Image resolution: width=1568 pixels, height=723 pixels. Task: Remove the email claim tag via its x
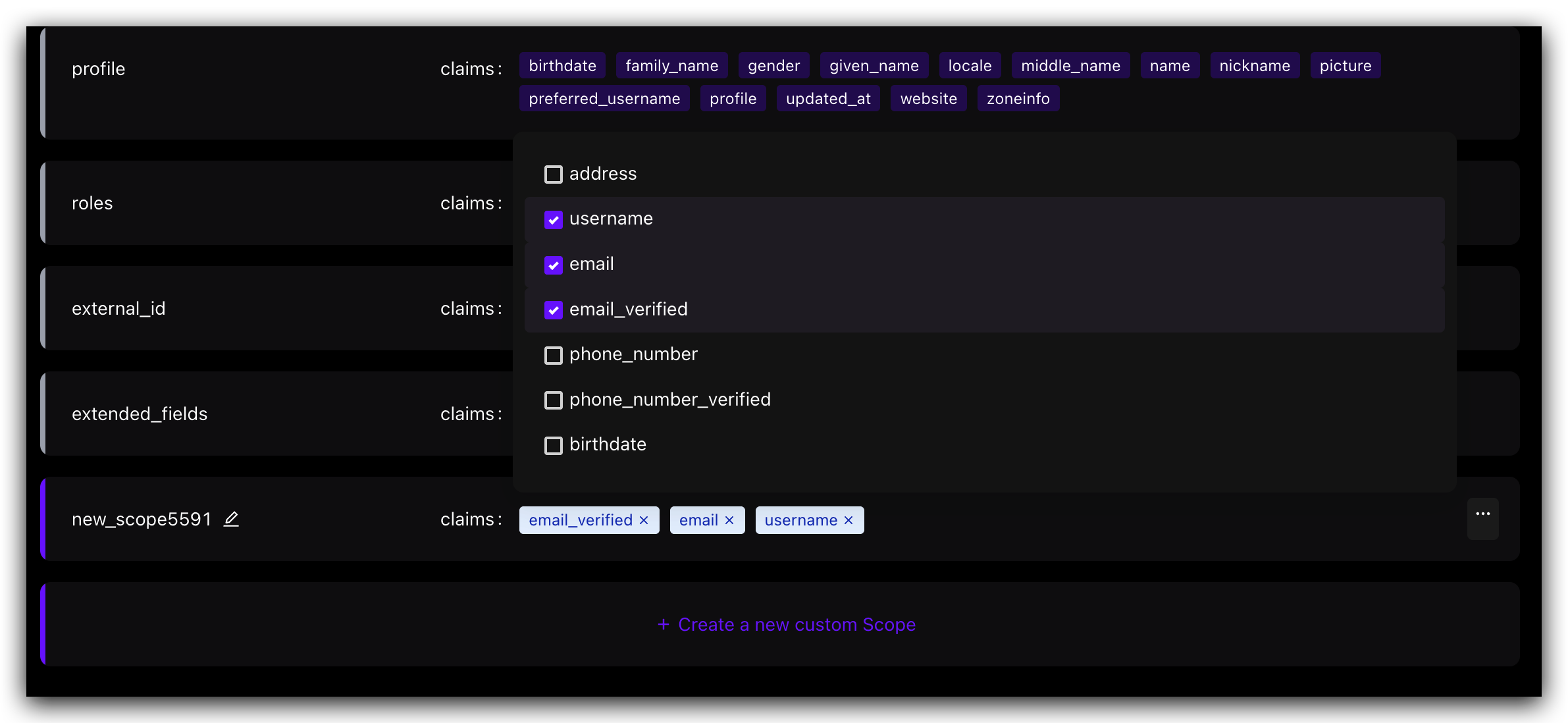point(729,520)
